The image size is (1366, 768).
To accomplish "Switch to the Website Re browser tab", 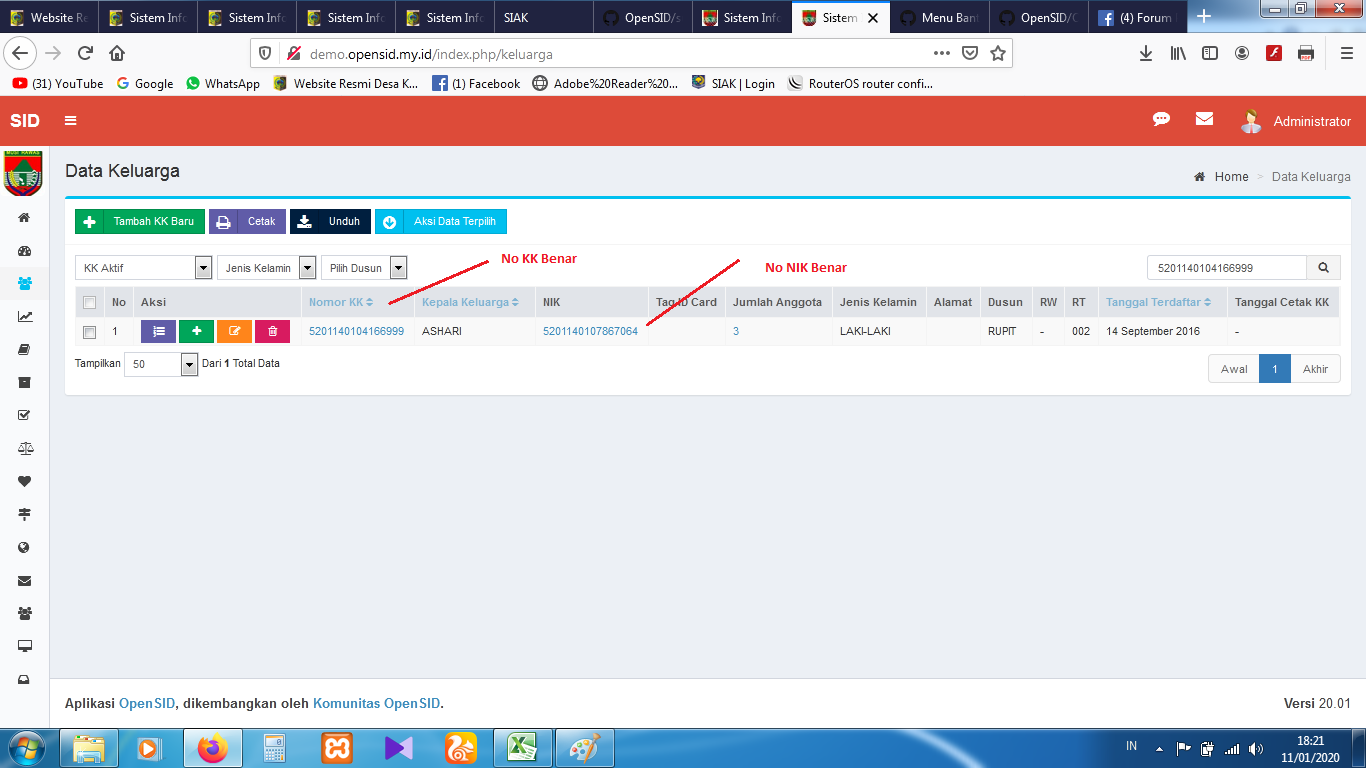I will (51, 18).
